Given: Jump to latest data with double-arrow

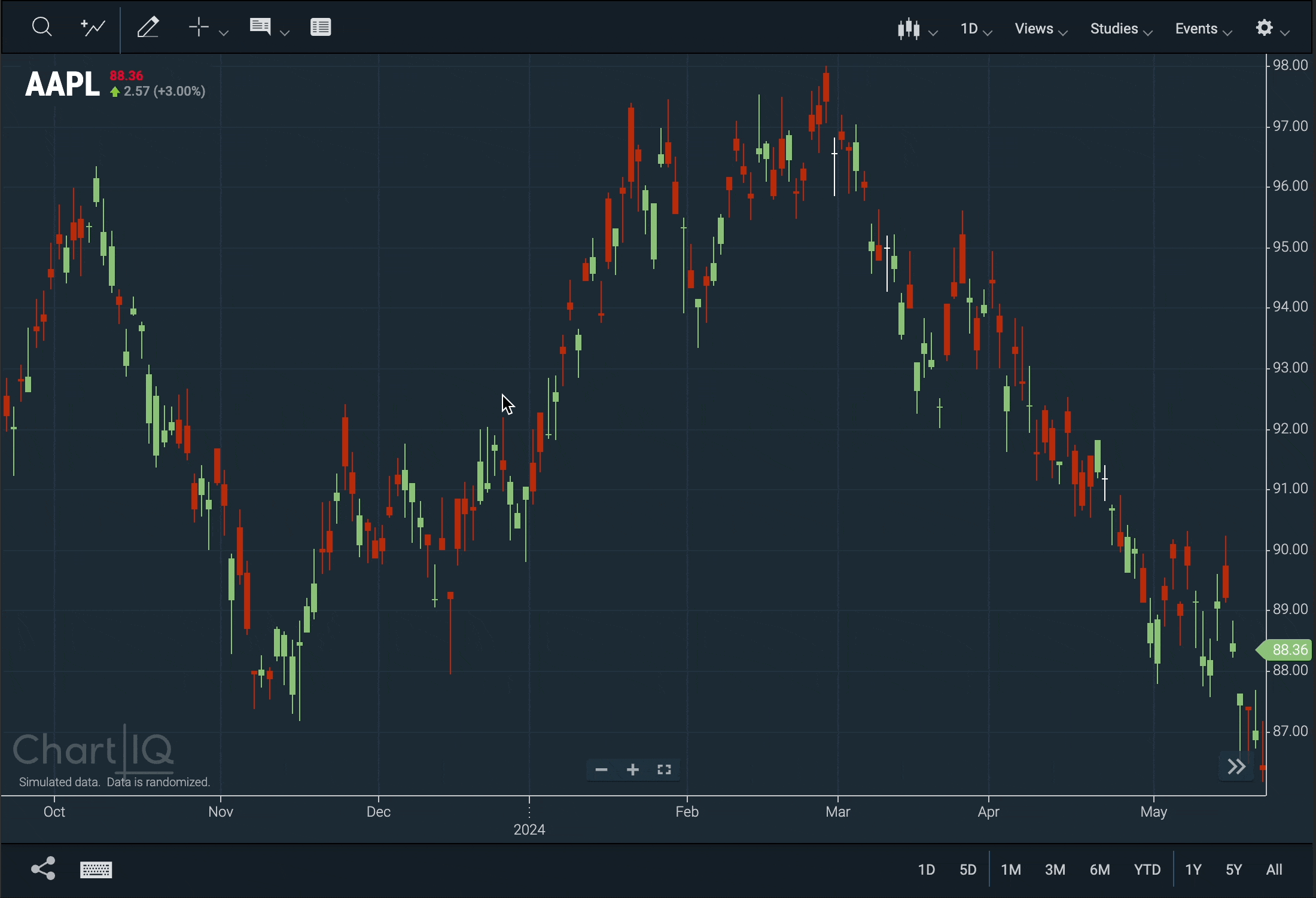Looking at the screenshot, I should point(1237,767).
